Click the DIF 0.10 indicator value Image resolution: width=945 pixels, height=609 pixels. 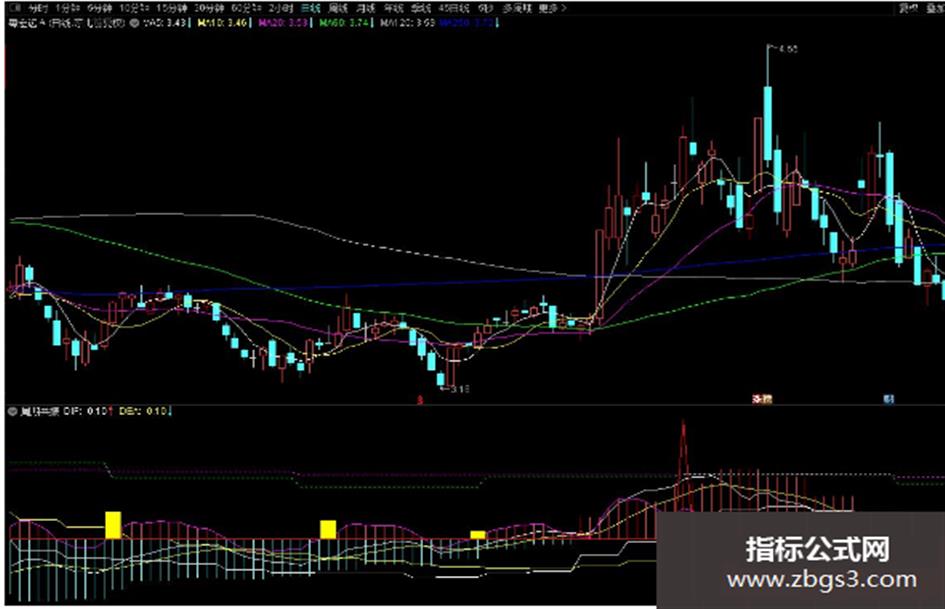(86, 411)
